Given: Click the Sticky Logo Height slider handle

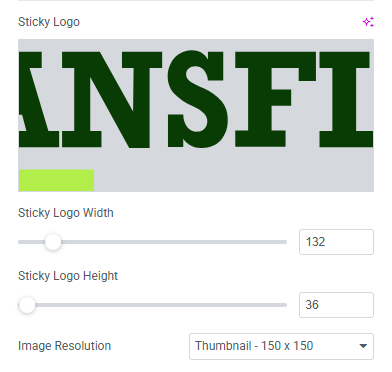Looking at the screenshot, I should tap(27, 305).
